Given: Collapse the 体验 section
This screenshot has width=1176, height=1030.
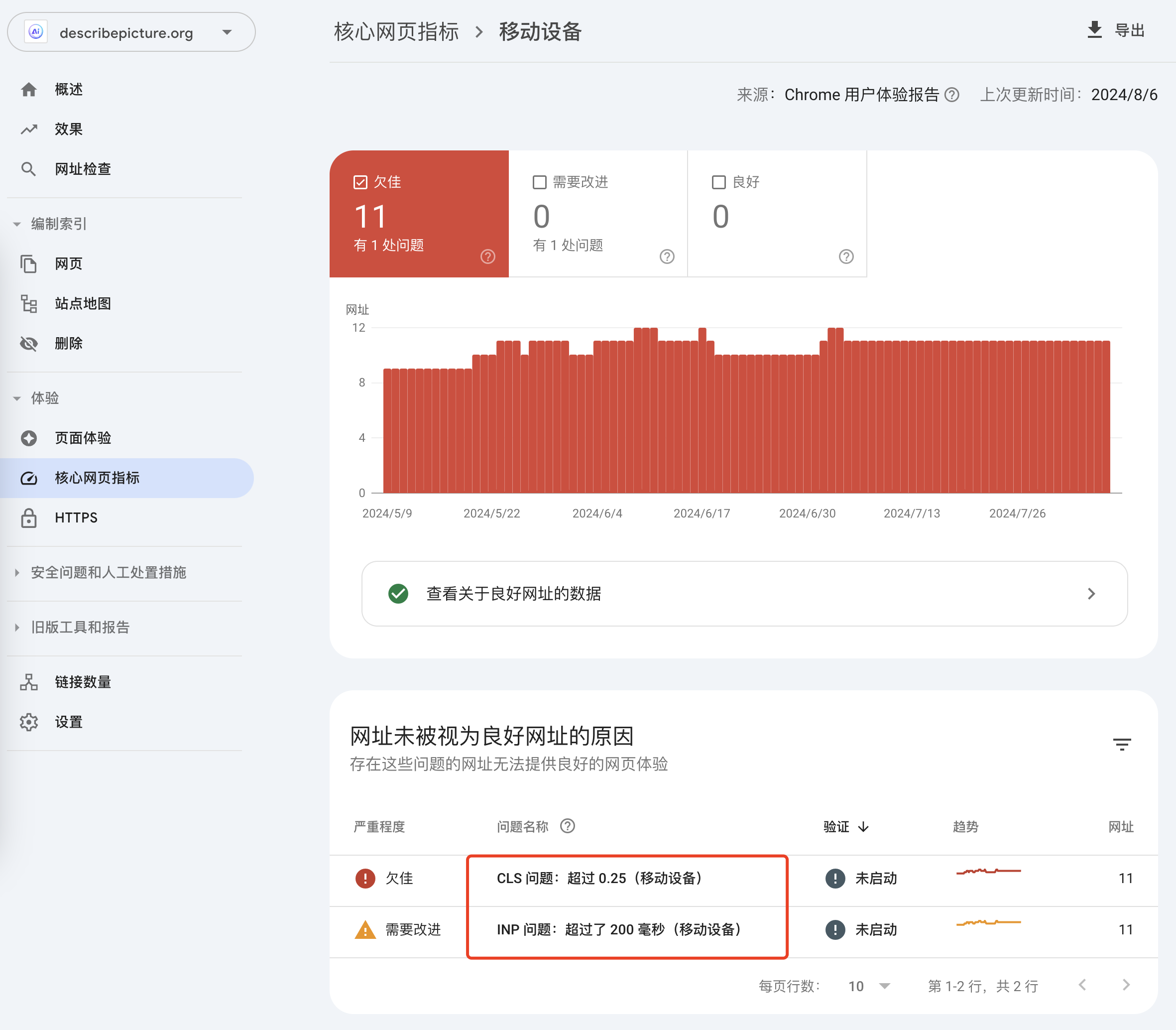Looking at the screenshot, I should click(x=16, y=398).
